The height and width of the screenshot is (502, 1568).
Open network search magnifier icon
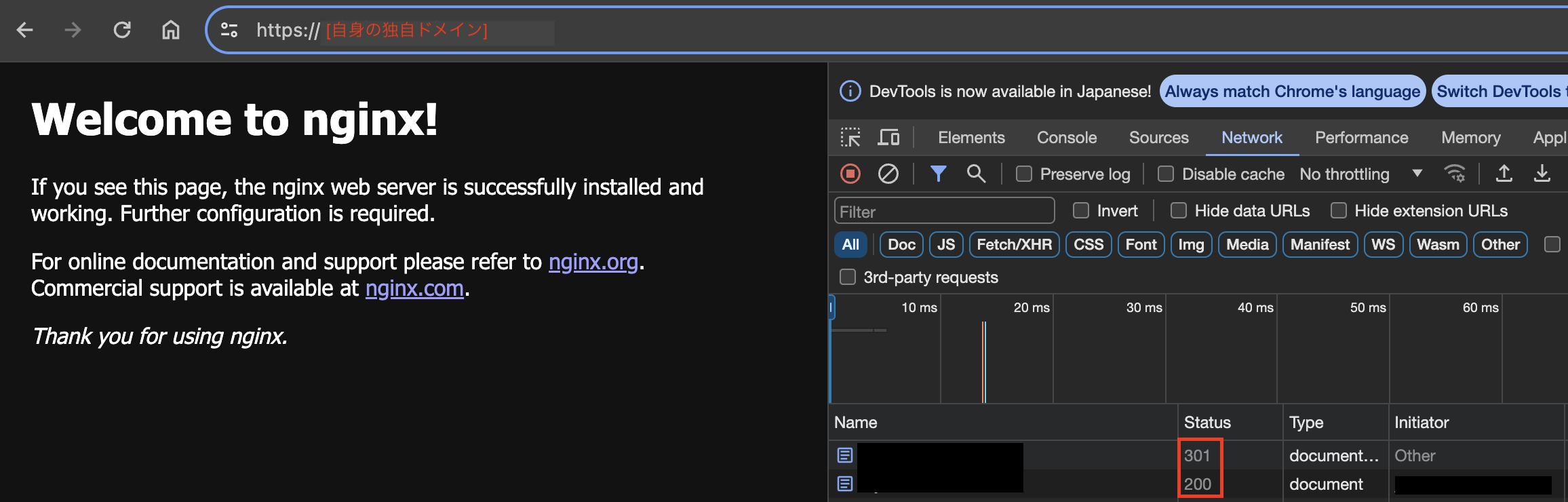976,174
